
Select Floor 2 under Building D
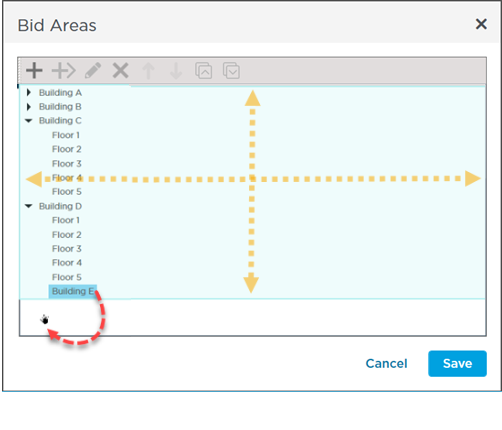tap(67, 235)
